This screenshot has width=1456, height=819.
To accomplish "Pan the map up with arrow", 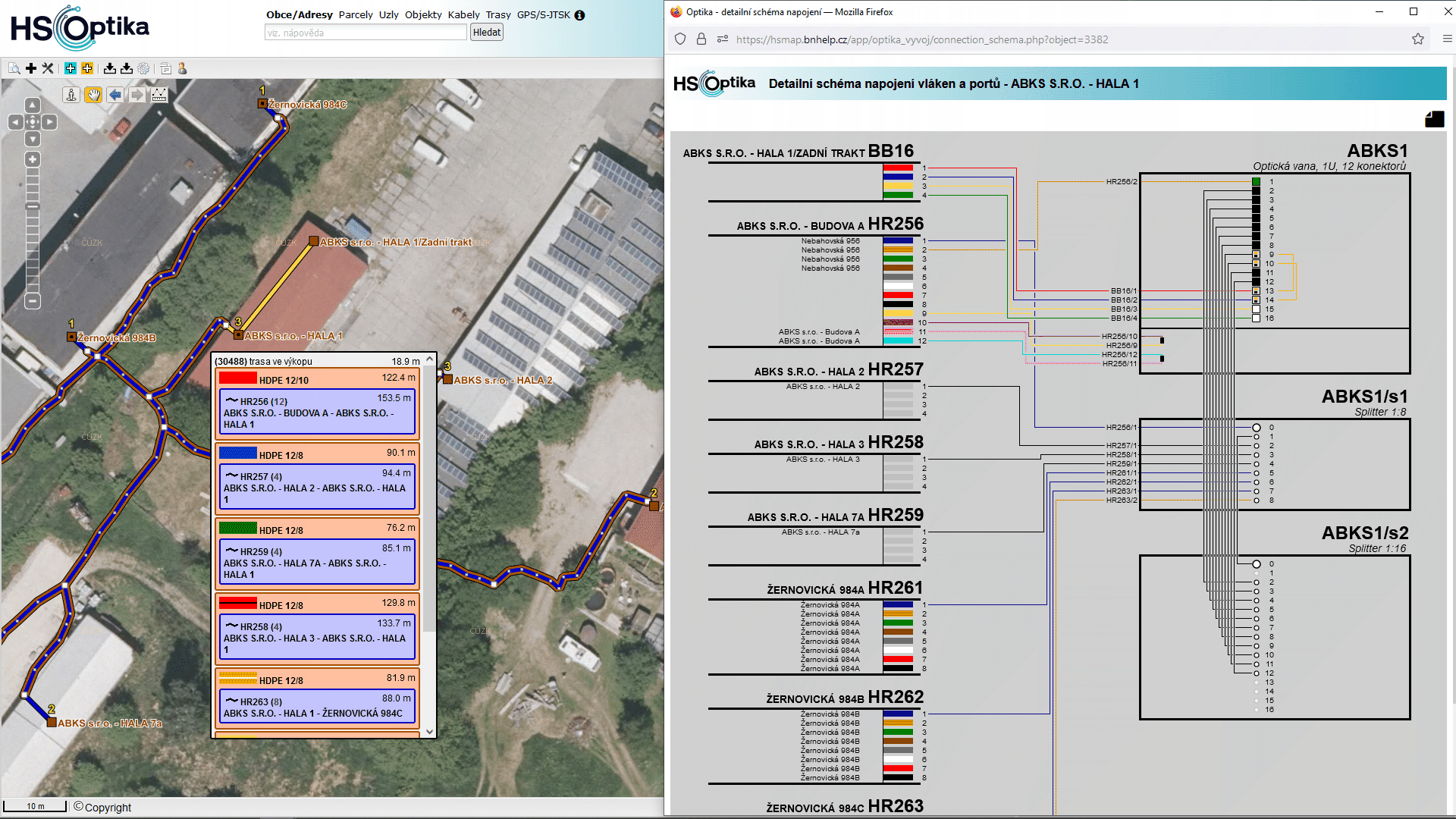I will tap(33, 105).
